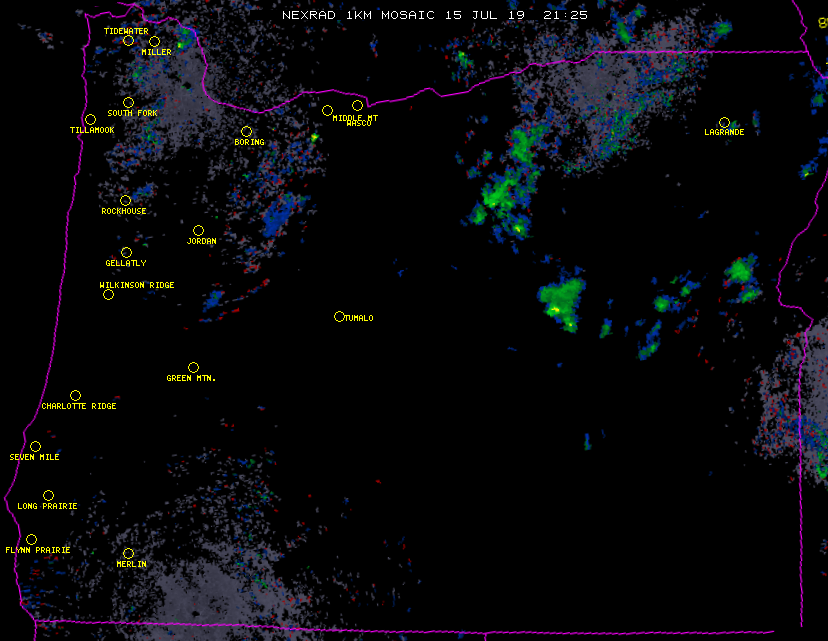The width and height of the screenshot is (828, 641).
Task: Select the Wilkinson Ridge station circle
Action: 108,294
